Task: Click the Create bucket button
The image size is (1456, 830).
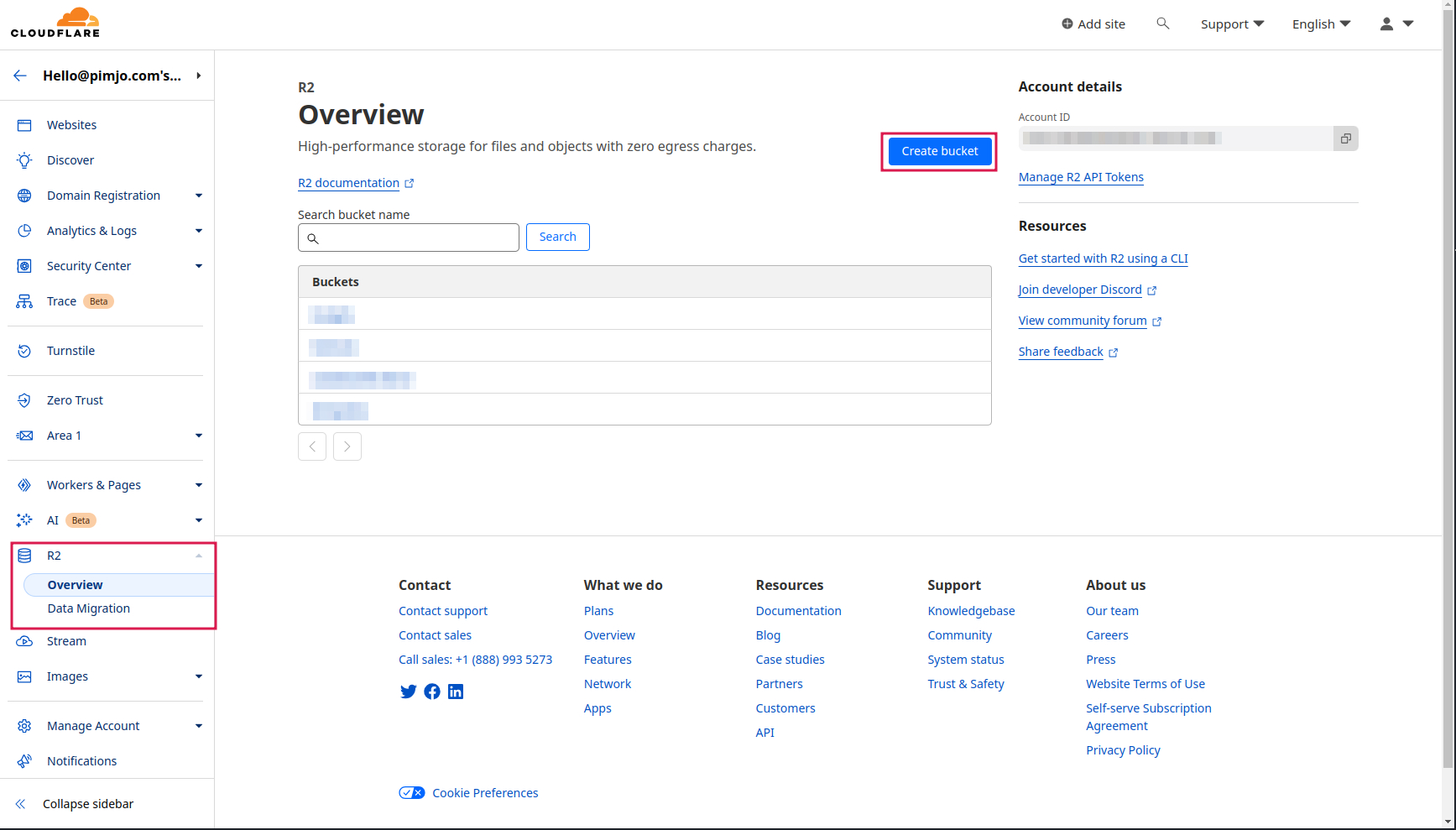Action: 939,151
